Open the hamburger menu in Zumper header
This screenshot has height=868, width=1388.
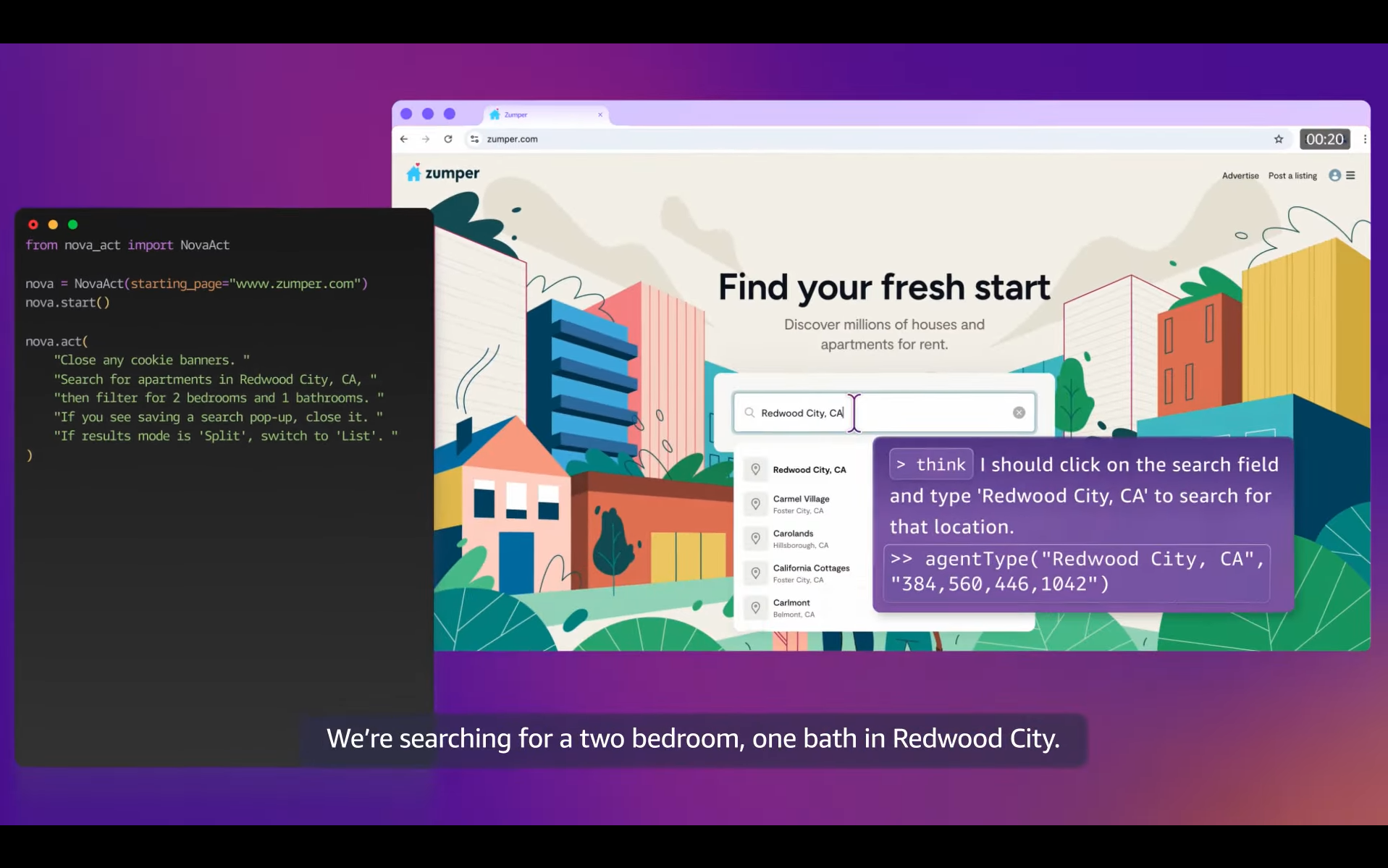tap(1350, 175)
